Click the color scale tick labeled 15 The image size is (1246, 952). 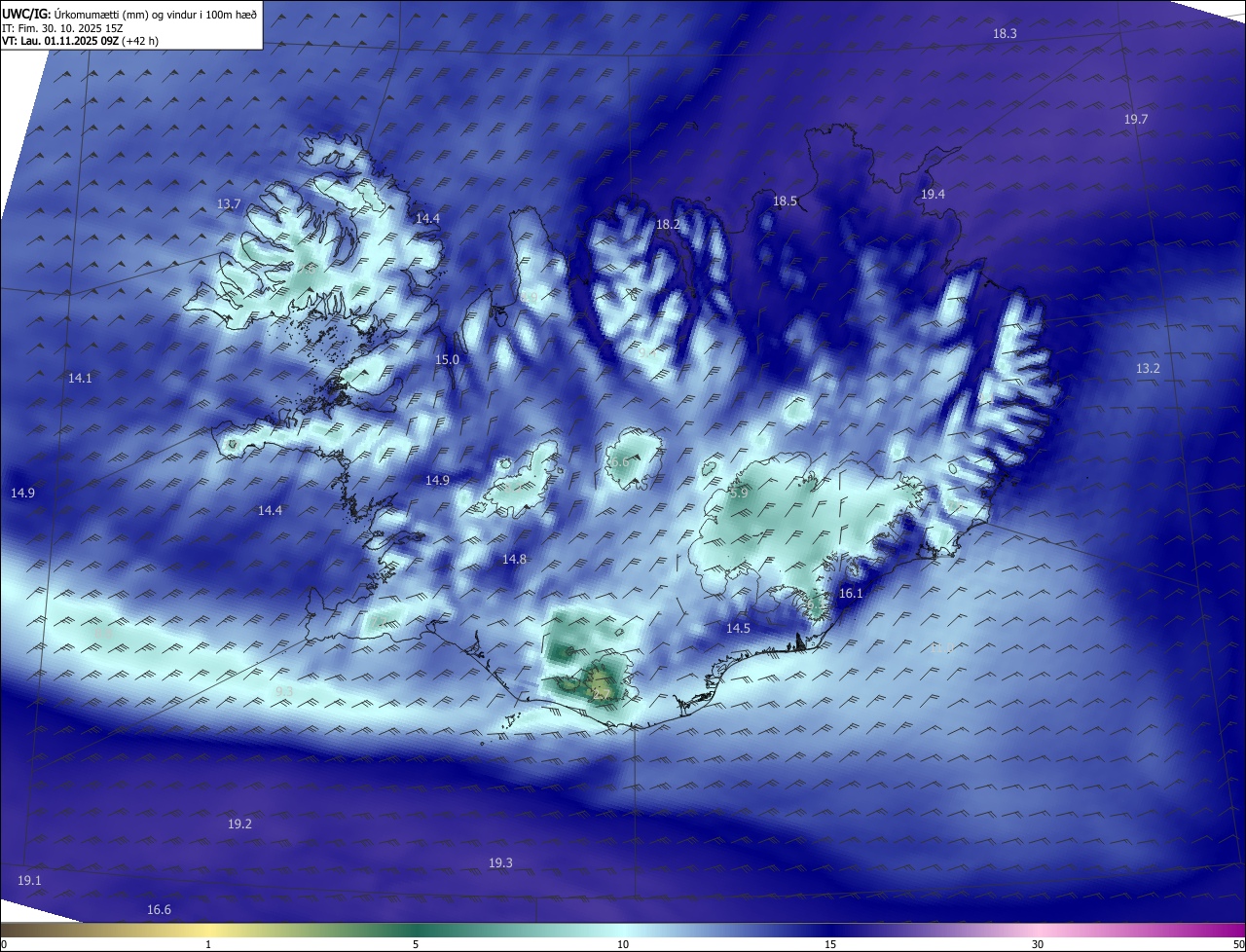pyautogui.click(x=830, y=944)
